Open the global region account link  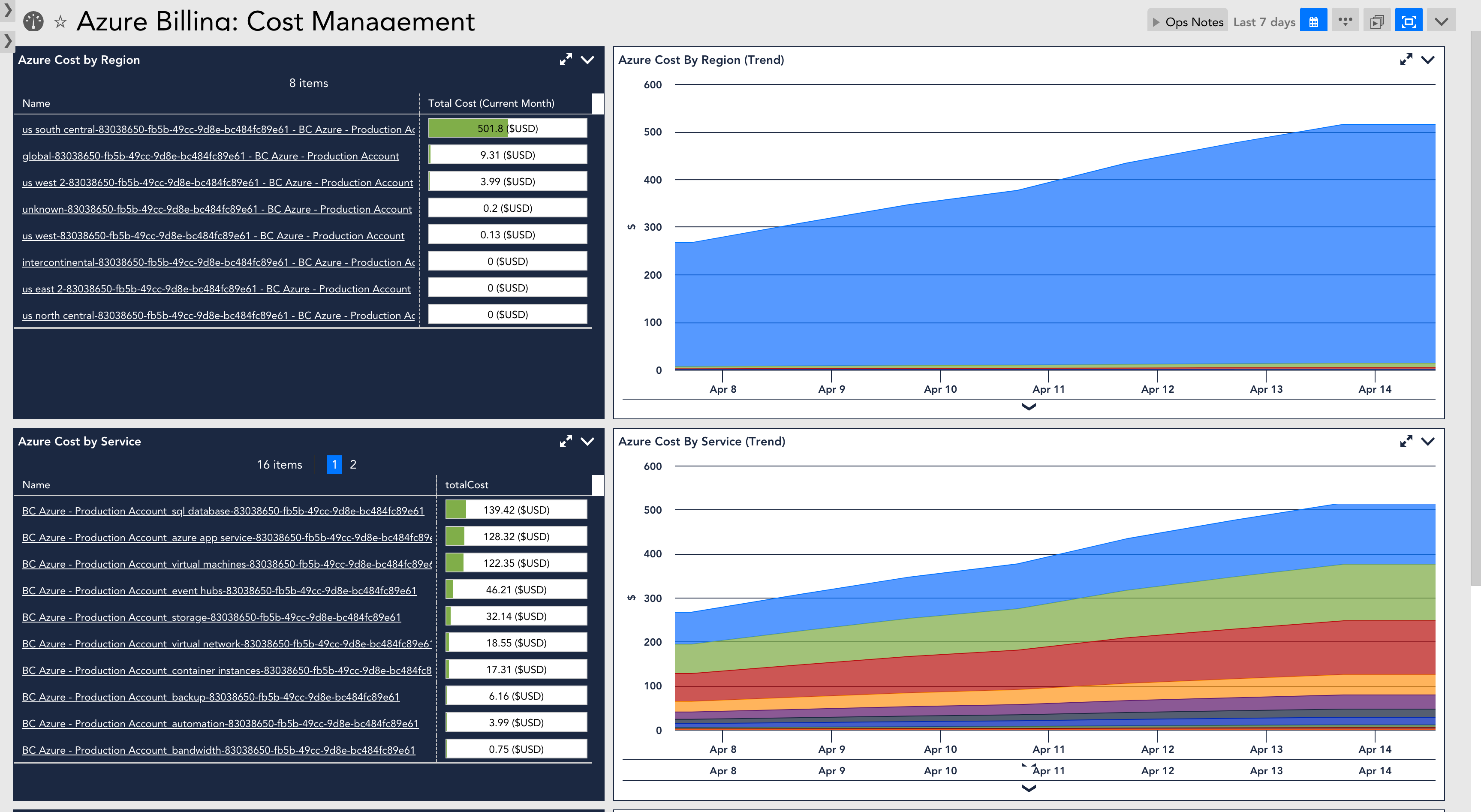(x=211, y=156)
